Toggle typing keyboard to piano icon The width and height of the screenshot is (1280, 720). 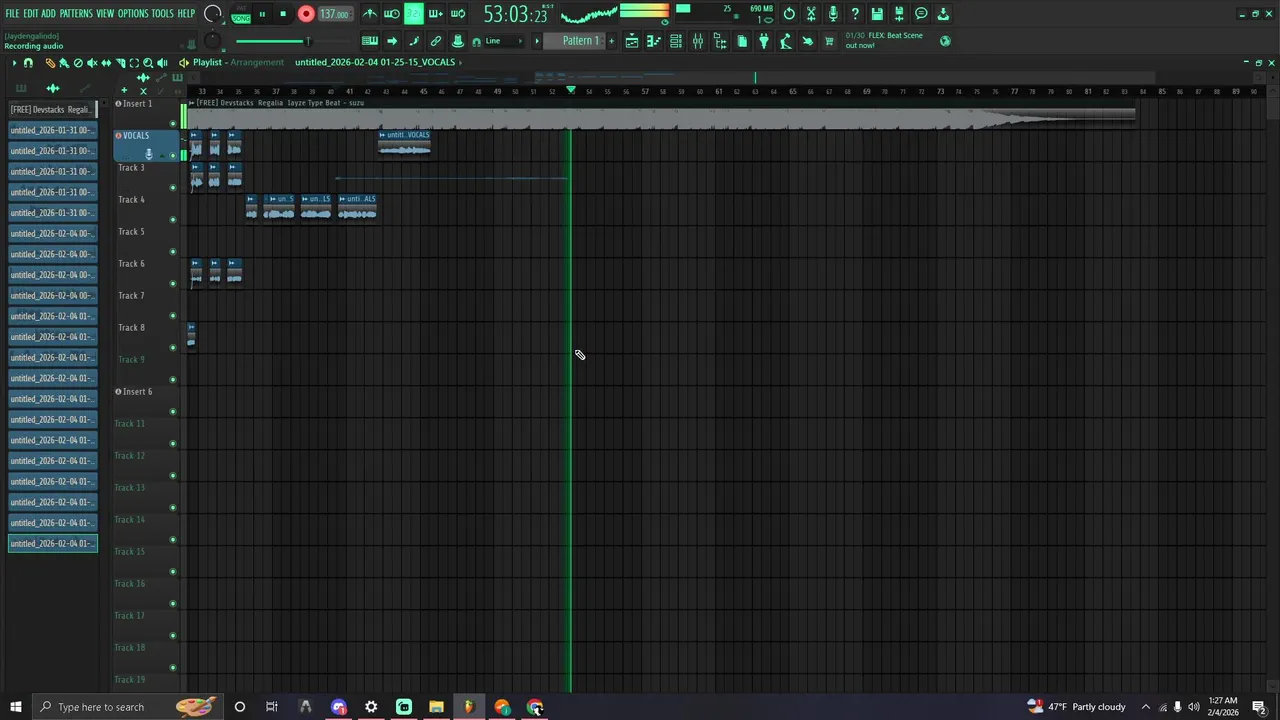coord(370,41)
